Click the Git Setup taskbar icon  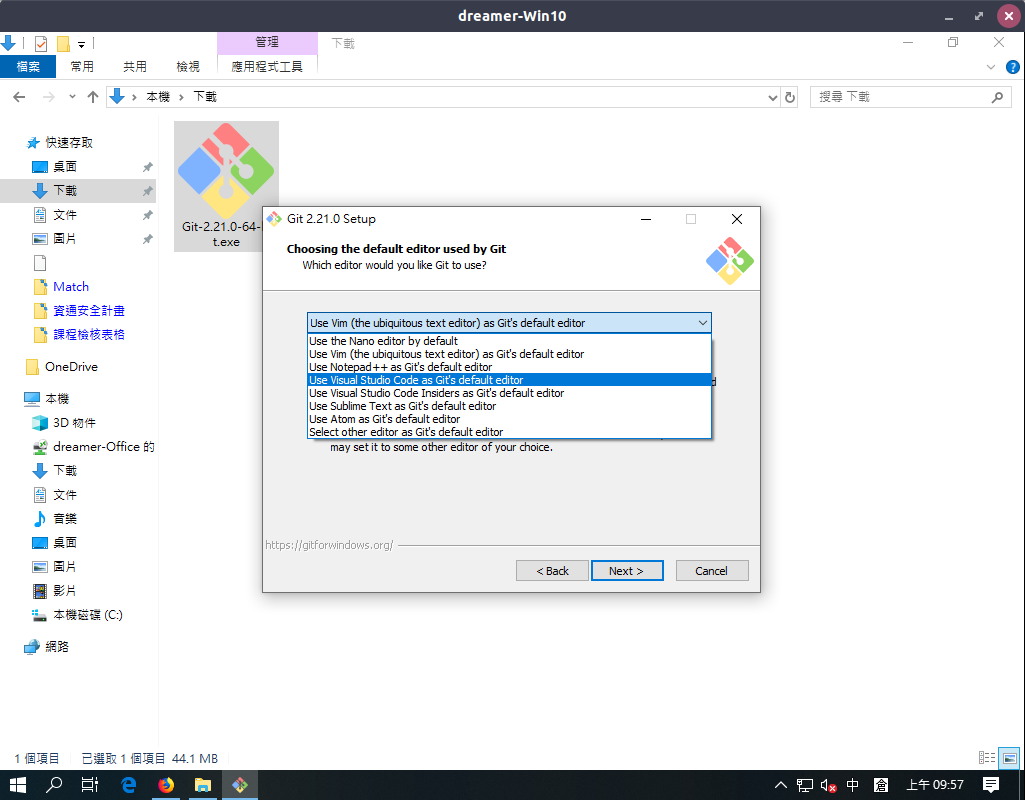[x=240, y=785]
